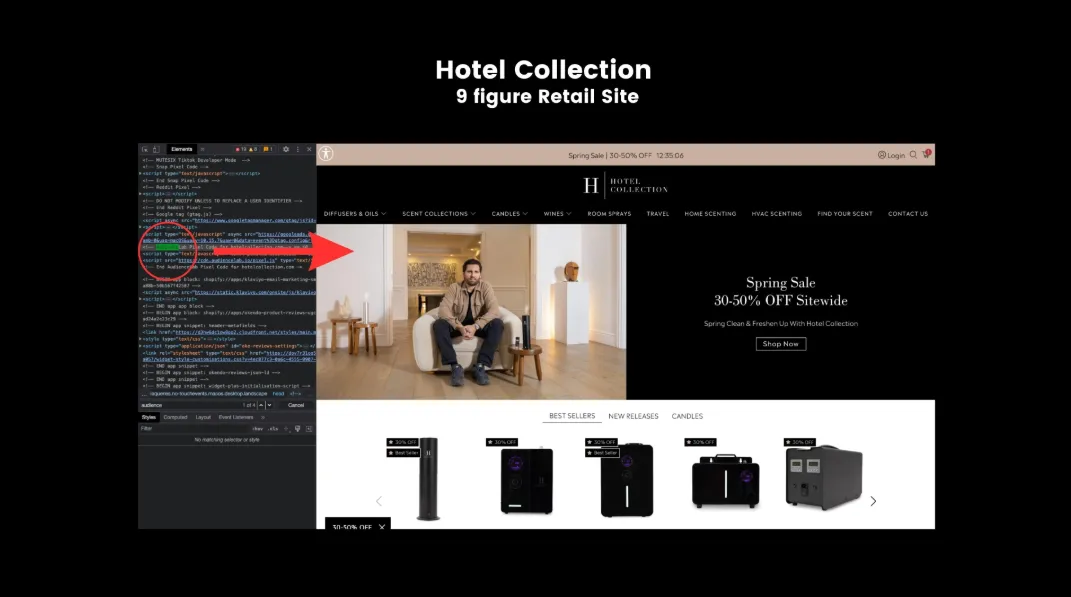Select the Best Sellers product tab
Viewport: 1071px width, 597px height.
[x=572, y=416]
